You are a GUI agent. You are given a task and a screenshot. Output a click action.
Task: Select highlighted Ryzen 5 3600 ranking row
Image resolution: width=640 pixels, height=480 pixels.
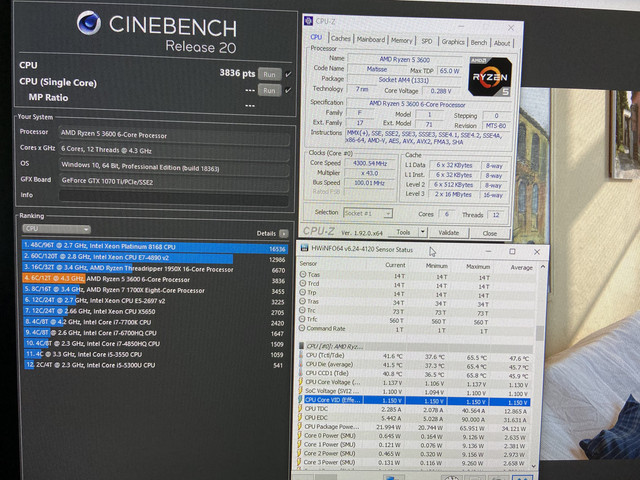(154, 280)
